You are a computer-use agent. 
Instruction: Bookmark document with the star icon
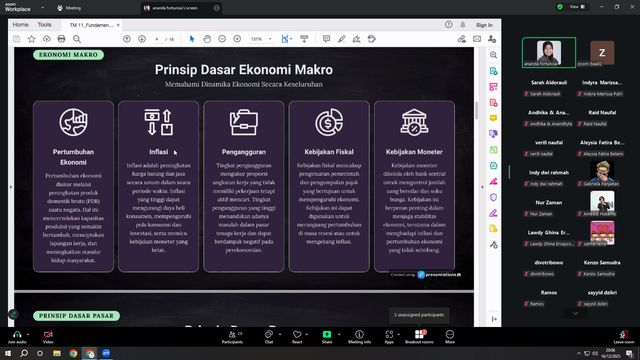[31, 39]
